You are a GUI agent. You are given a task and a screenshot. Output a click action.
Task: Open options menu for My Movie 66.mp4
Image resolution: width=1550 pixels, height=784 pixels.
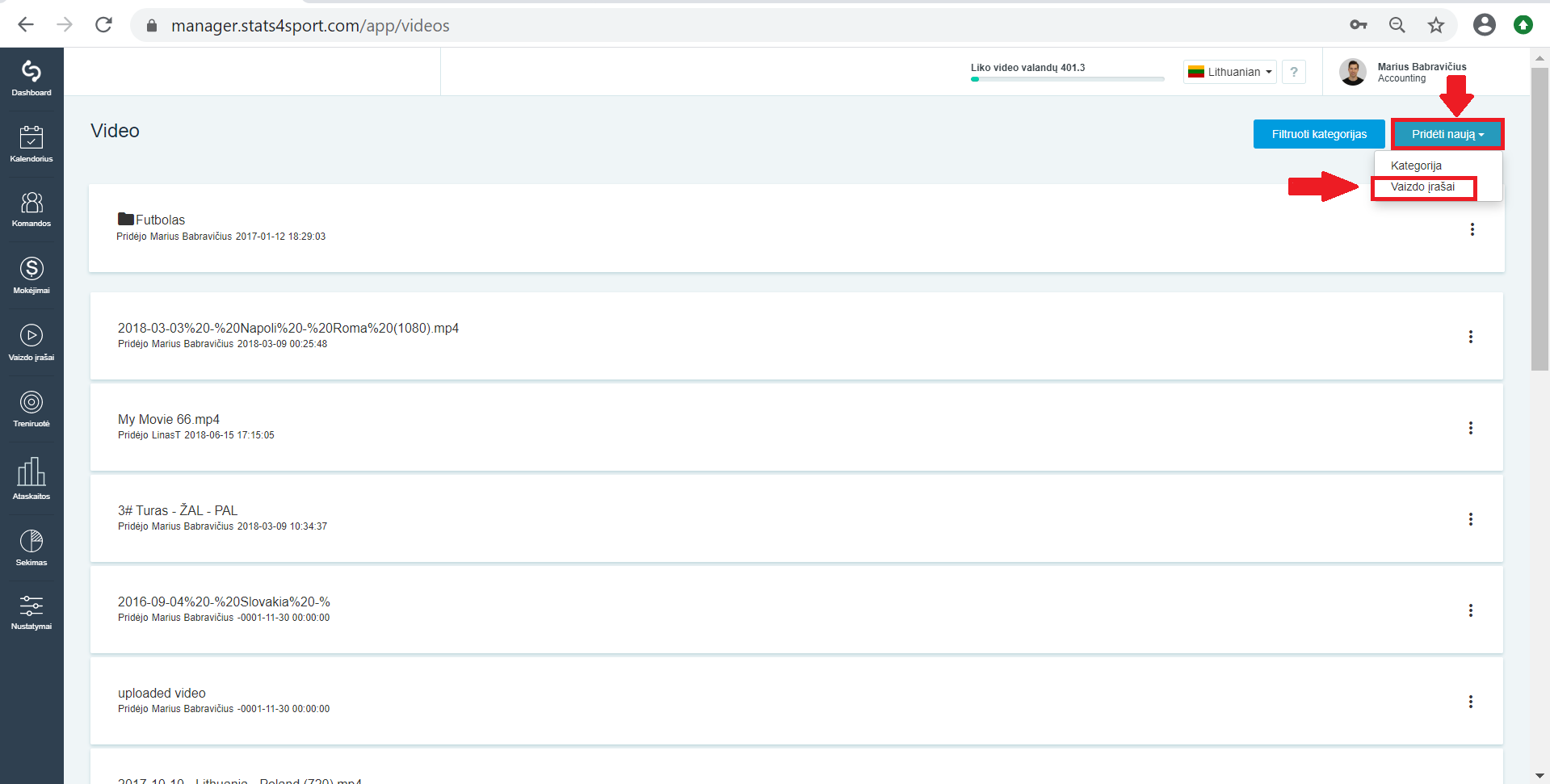pyautogui.click(x=1471, y=428)
